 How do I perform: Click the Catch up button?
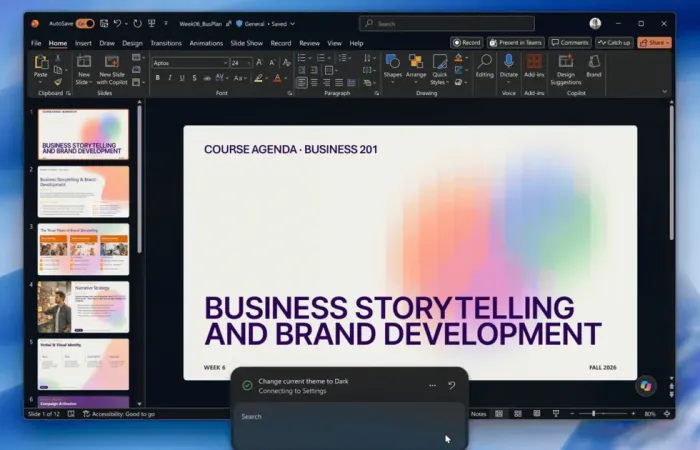(x=614, y=43)
